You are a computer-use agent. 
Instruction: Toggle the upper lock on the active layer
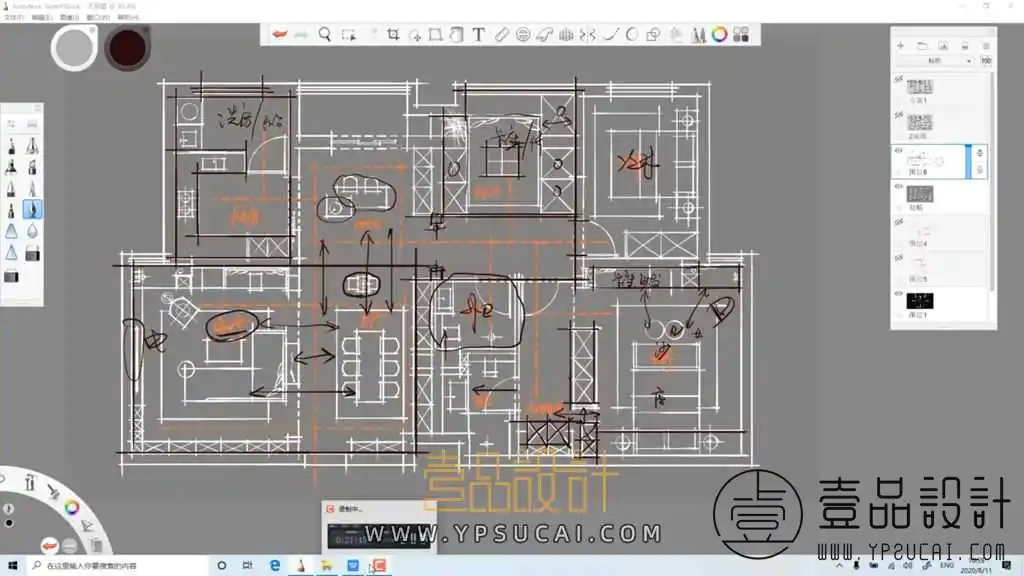click(980, 153)
